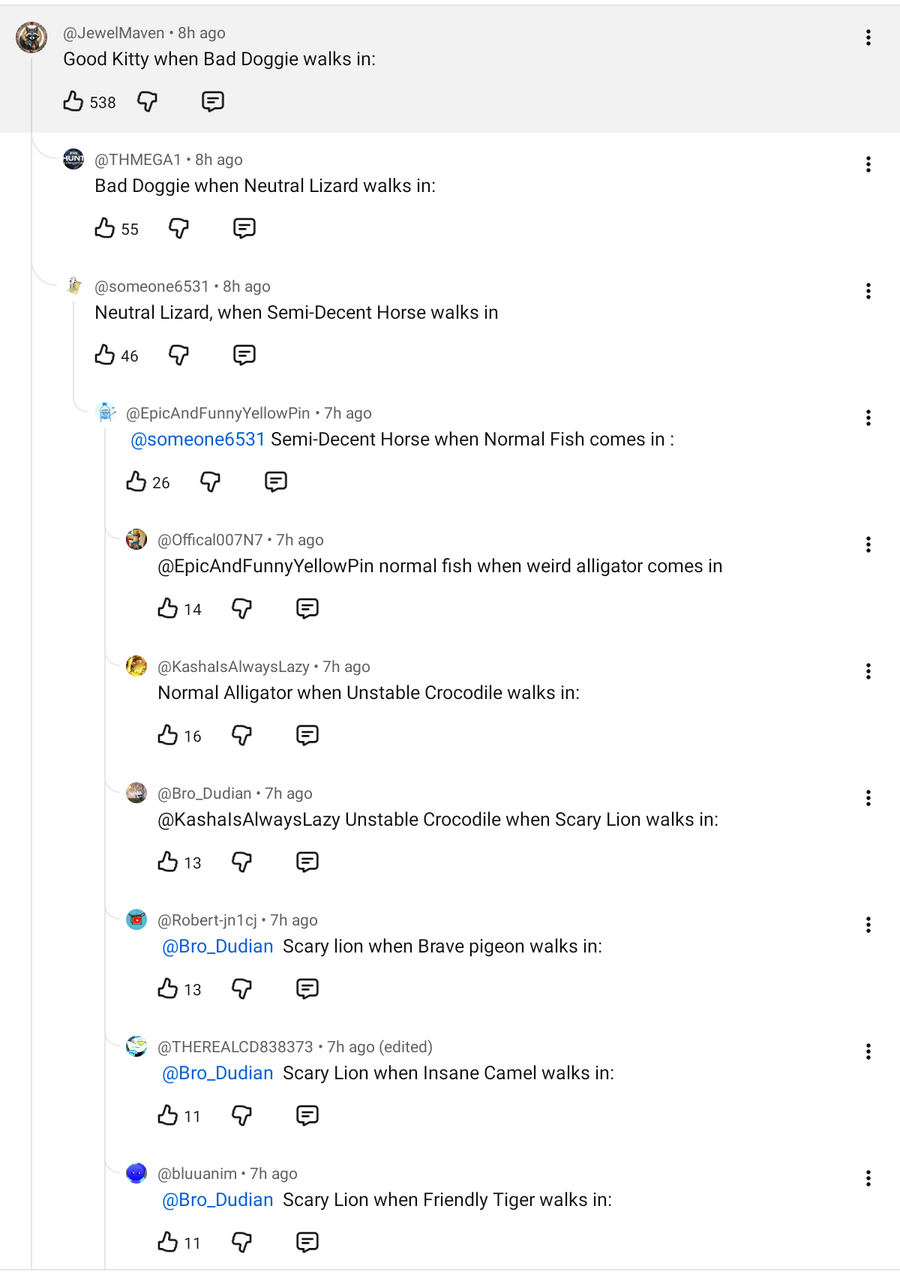The width and height of the screenshot is (900, 1272).
Task: Like @Robert-jn1cj's Brave pigeon comment
Action: pos(168,989)
